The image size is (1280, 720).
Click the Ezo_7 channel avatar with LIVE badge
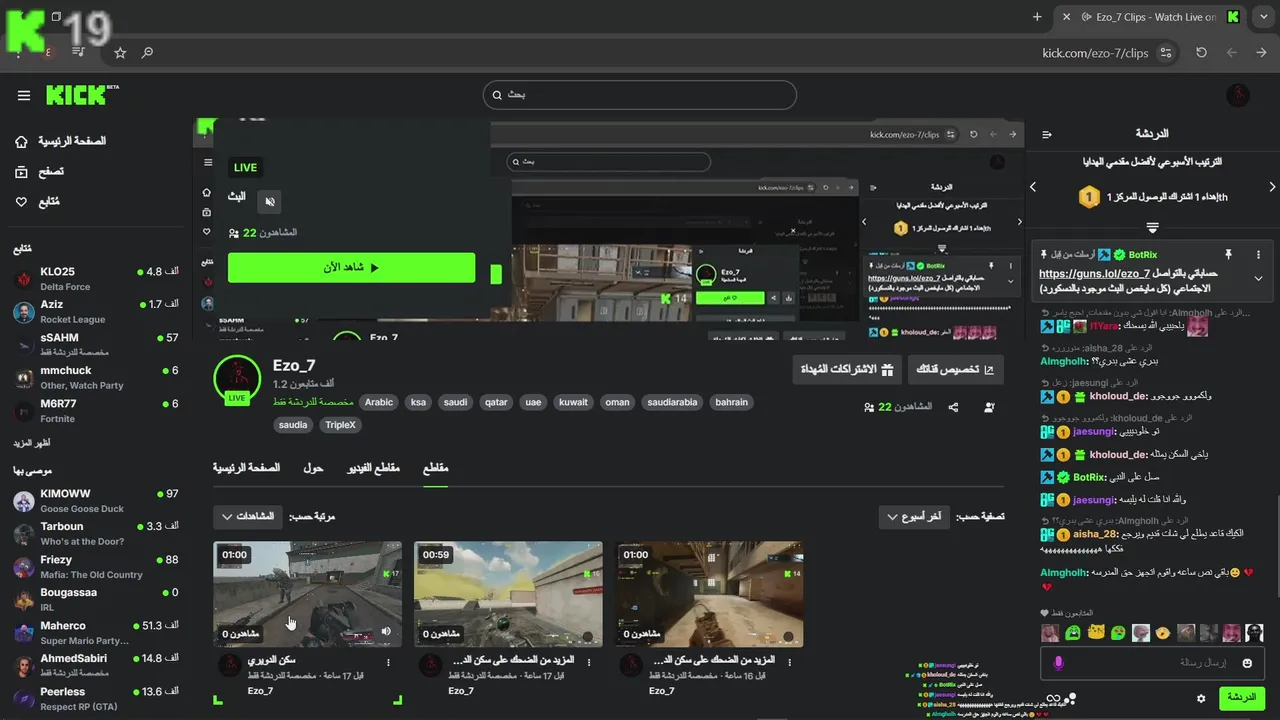[x=237, y=379]
